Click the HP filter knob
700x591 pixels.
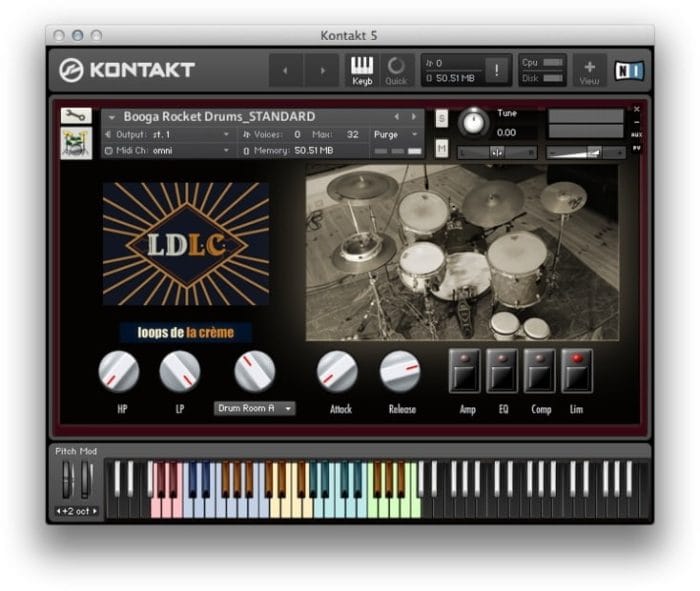[119, 371]
